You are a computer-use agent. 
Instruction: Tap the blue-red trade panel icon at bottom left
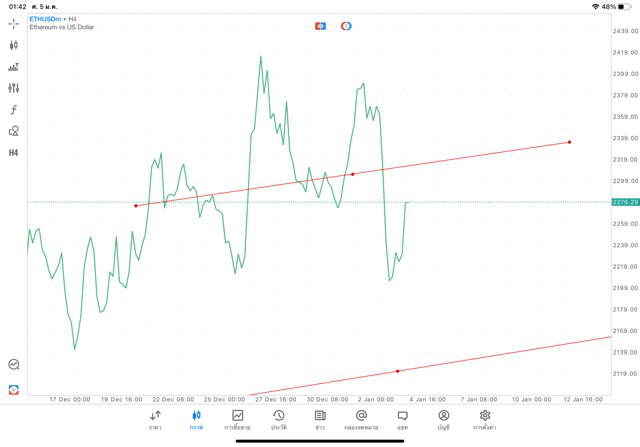(x=14, y=389)
